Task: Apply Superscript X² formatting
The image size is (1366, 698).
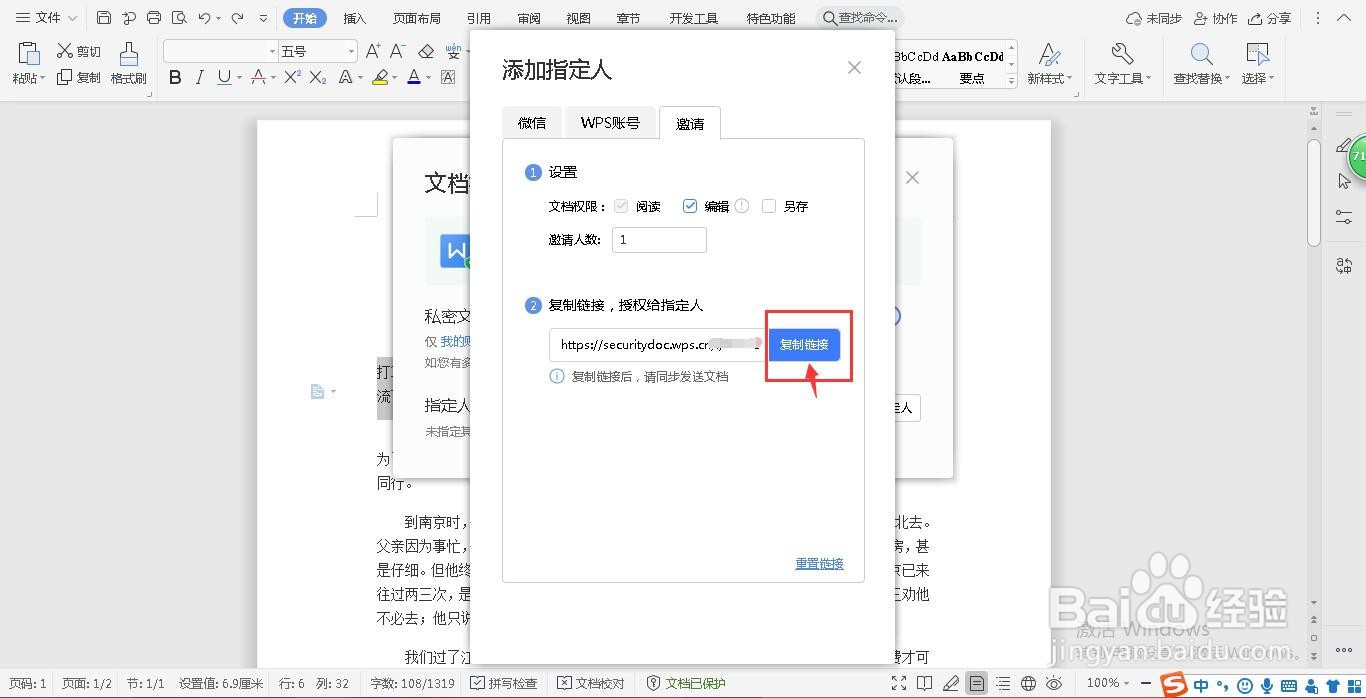Action: coord(293,77)
